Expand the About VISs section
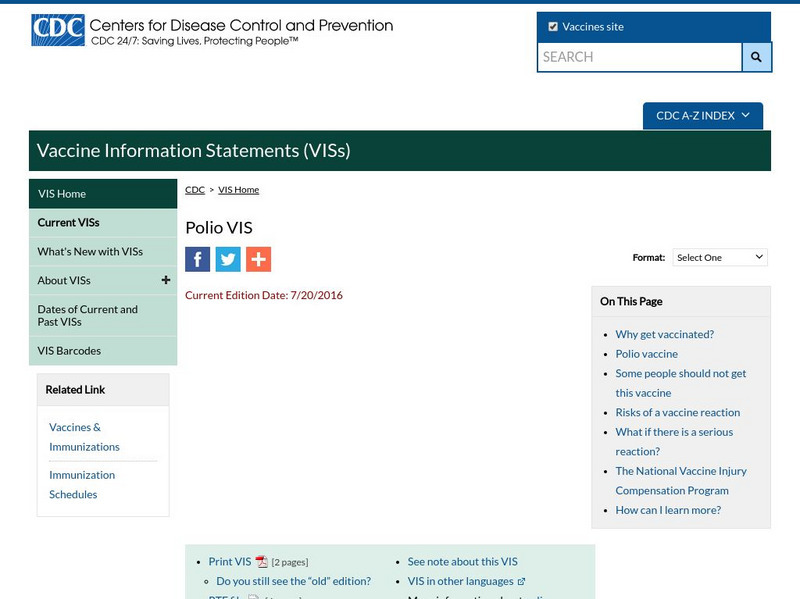Viewport: 800px width, 599px height. [165, 280]
